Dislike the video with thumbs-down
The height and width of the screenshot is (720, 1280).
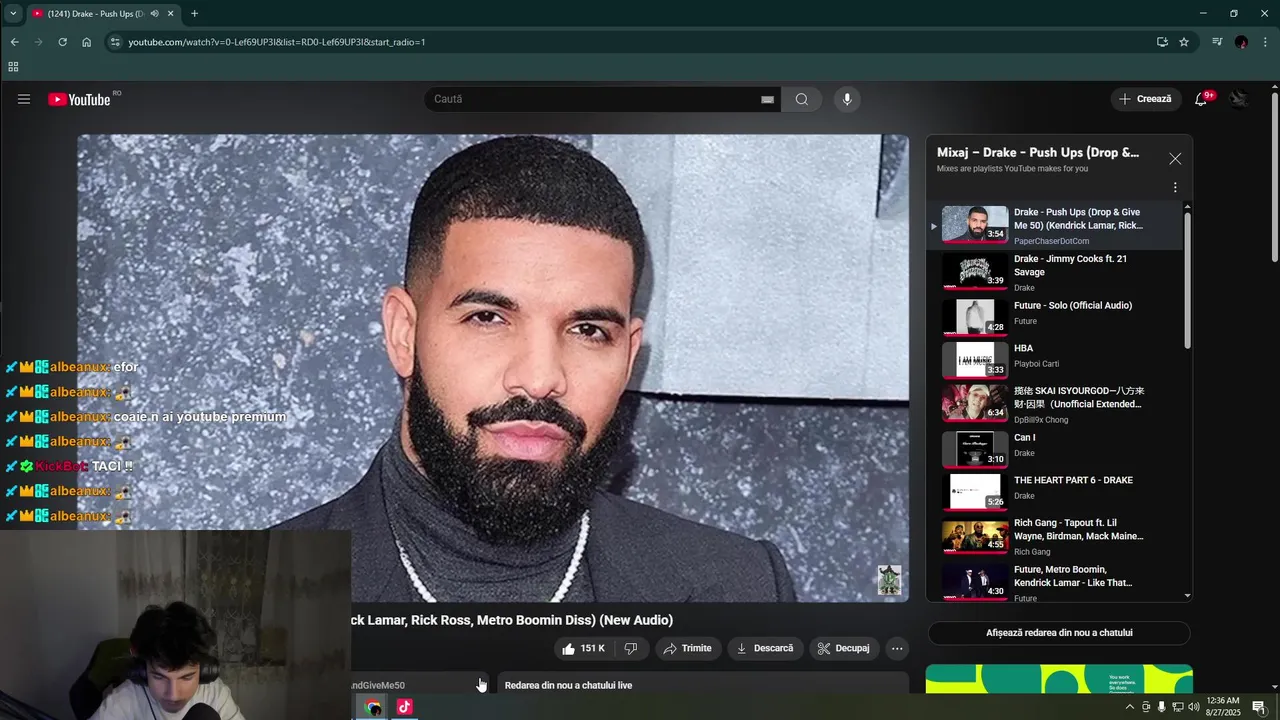(x=631, y=648)
